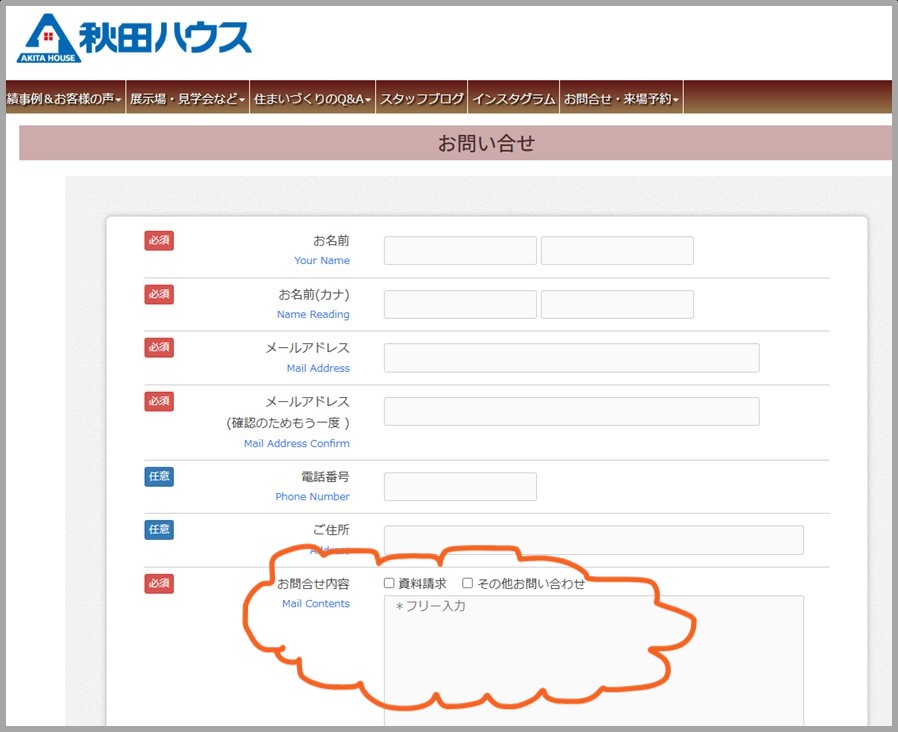Click the 電話番号 input field
Image resolution: width=898 pixels, height=732 pixels.
point(460,486)
